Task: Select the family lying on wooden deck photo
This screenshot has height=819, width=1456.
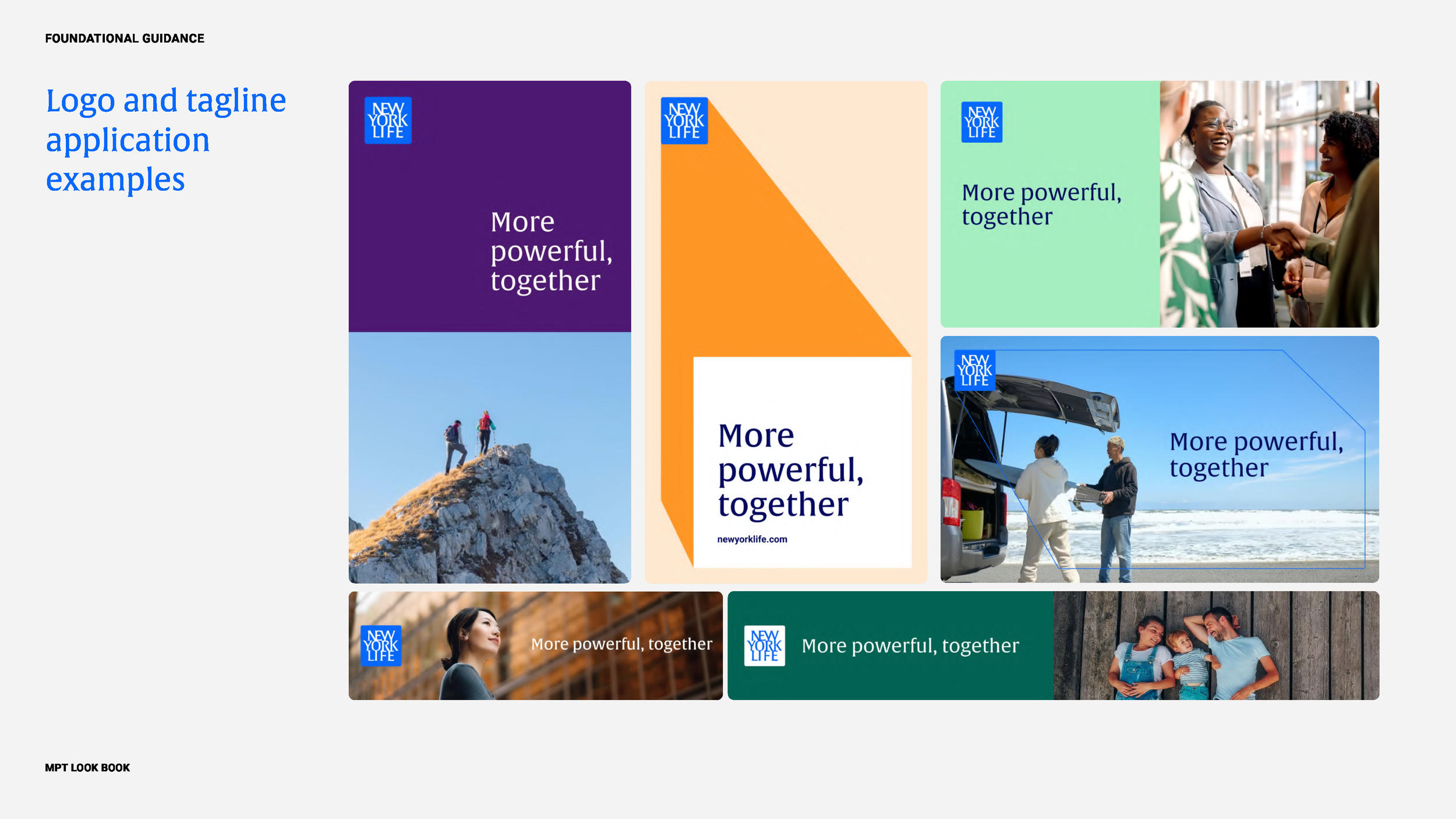Action: (1217, 645)
